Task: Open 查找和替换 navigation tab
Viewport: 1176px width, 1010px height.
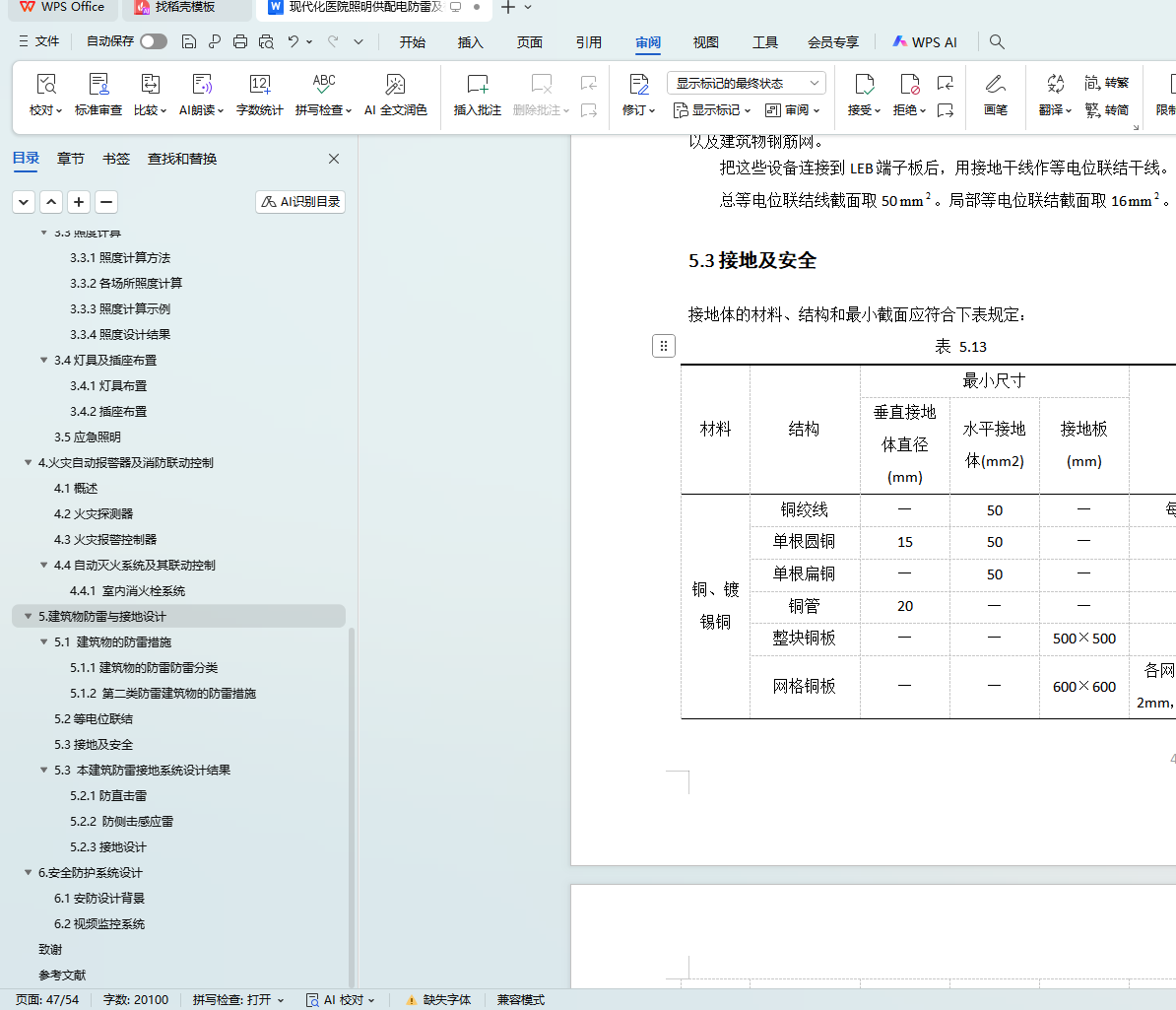Action: coord(182,159)
